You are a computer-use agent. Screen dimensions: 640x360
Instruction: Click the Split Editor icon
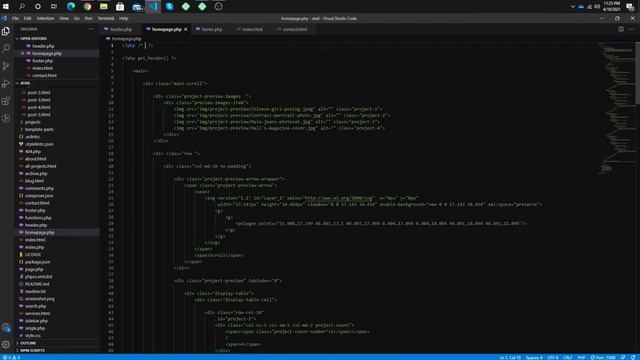click(x=621, y=29)
